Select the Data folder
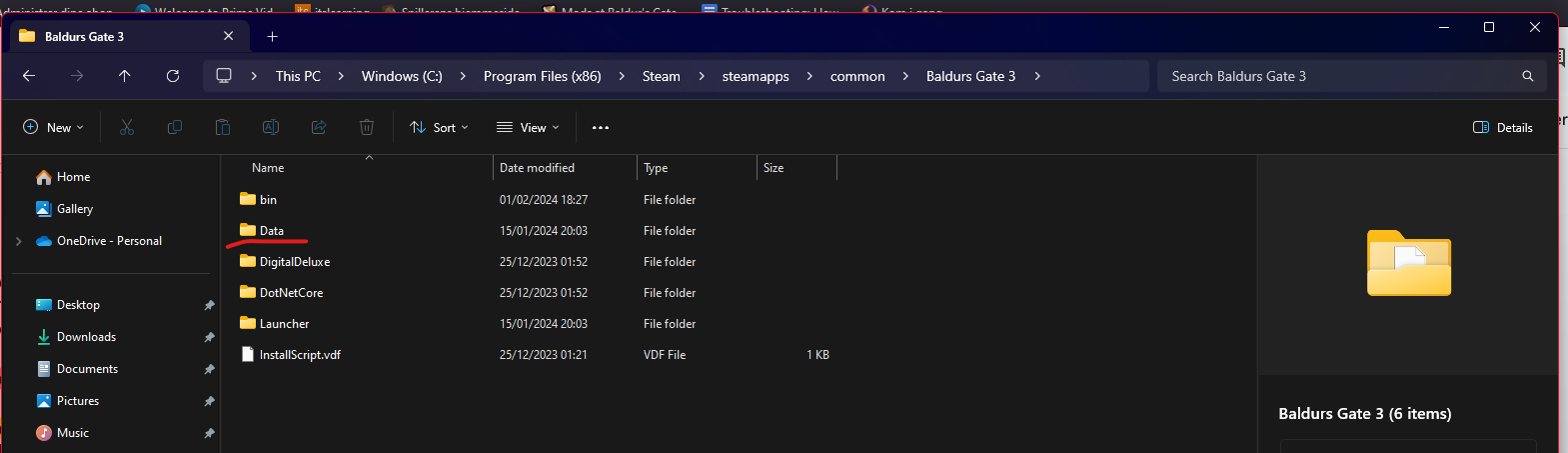Screen dimensions: 1568x453 tap(271, 231)
